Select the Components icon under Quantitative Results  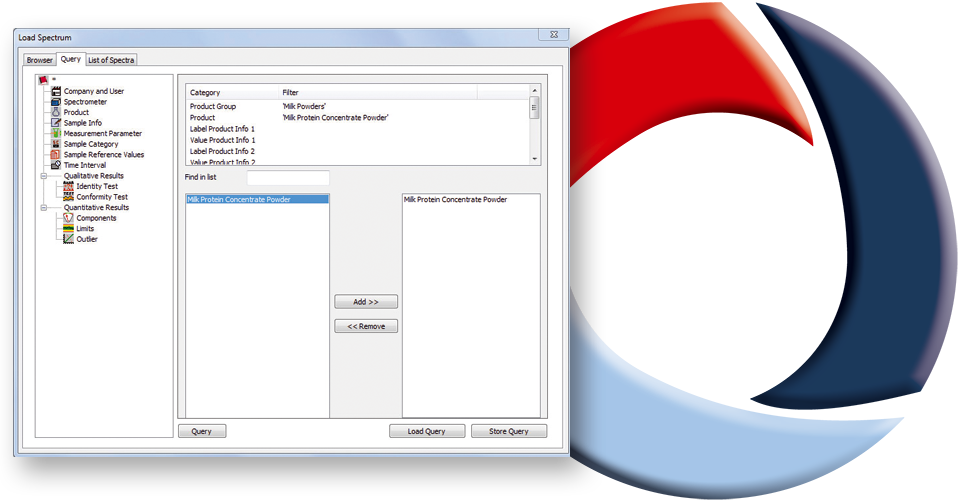click(x=69, y=218)
